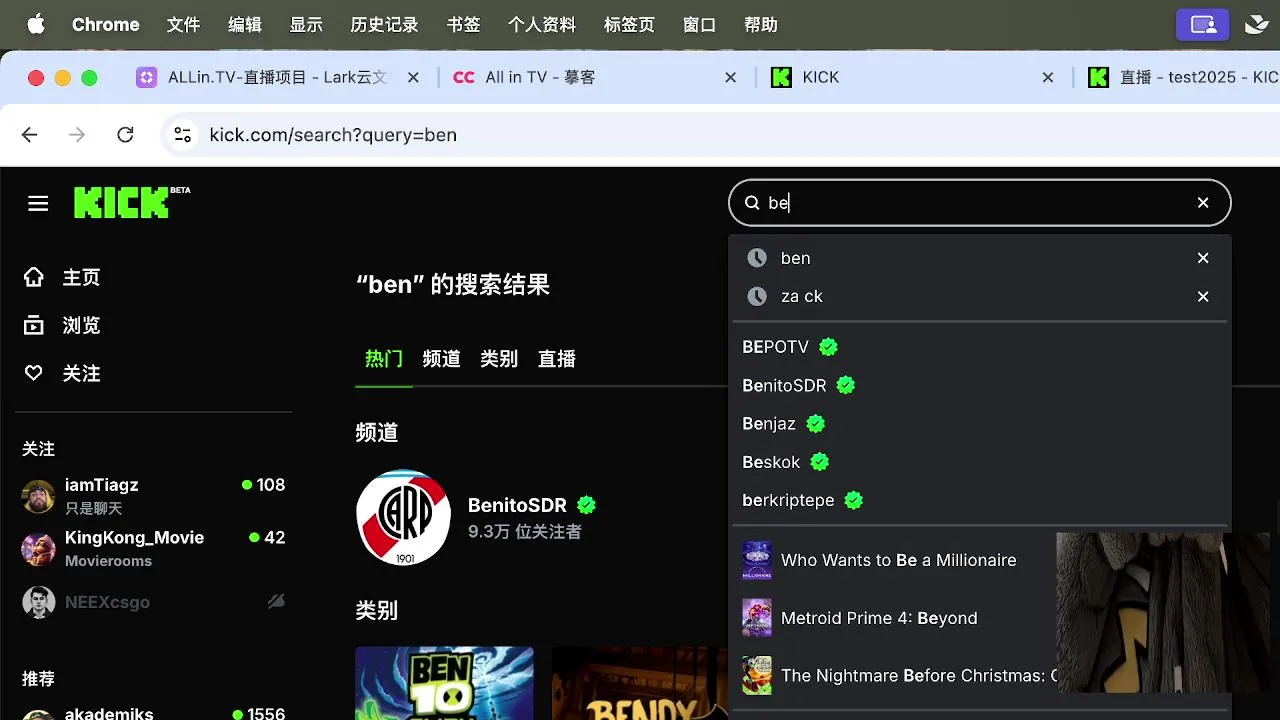Close the KICK tab
This screenshot has height=720, width=1280.
coord(1047,77)
